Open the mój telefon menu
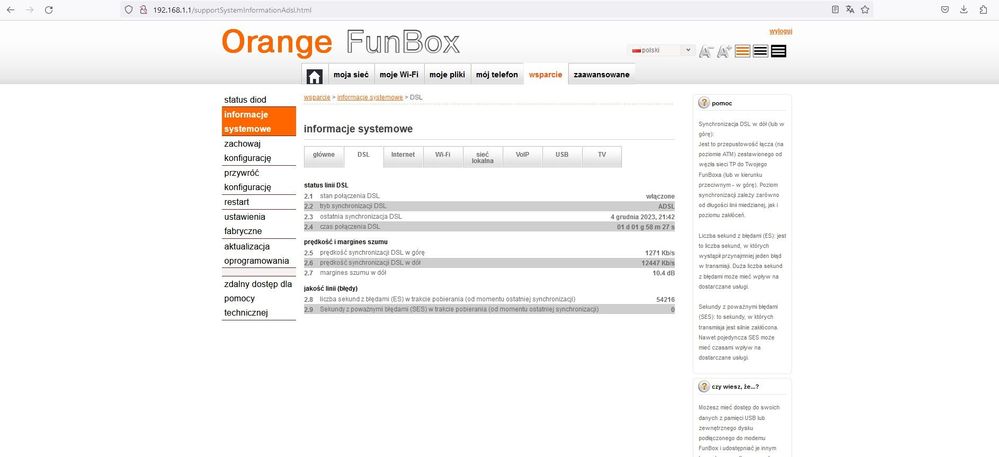The width and height of the screenshot is (999, 457). (x=497, y=75)
